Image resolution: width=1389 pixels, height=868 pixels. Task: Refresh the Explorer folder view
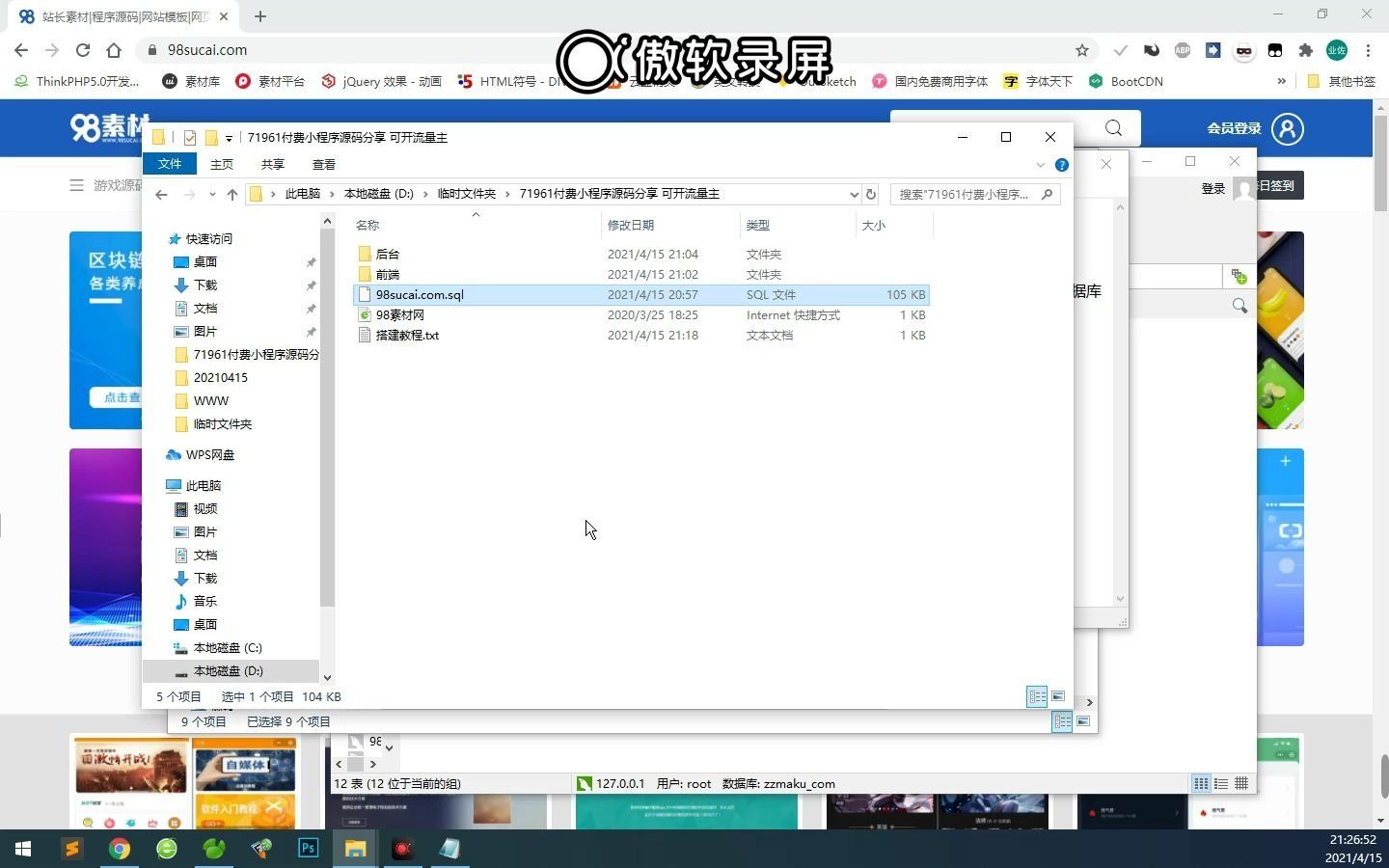pos(870,194)
